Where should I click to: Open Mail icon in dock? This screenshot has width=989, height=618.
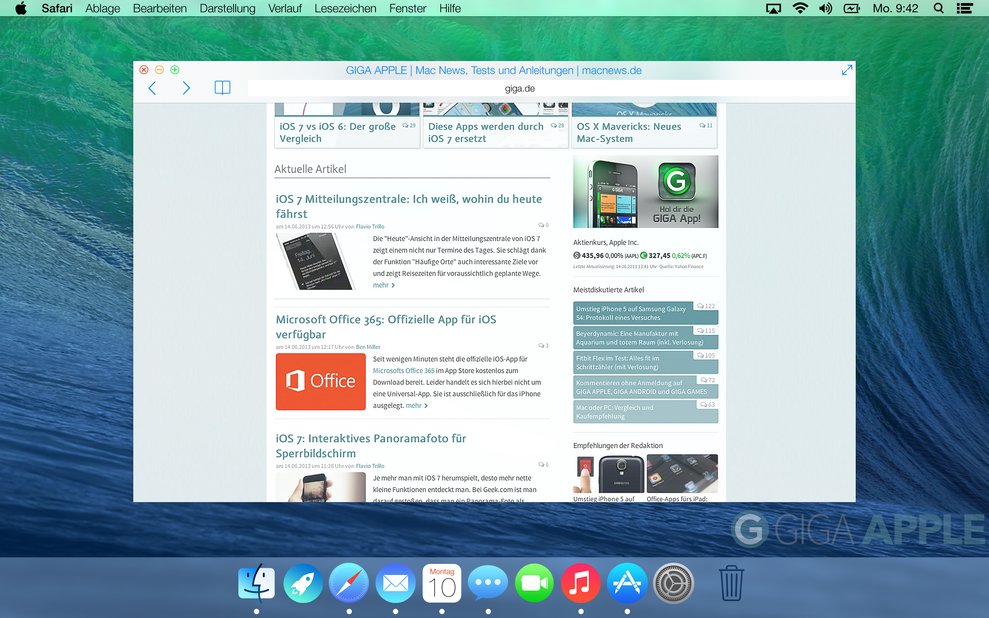[x=395, y=583]
